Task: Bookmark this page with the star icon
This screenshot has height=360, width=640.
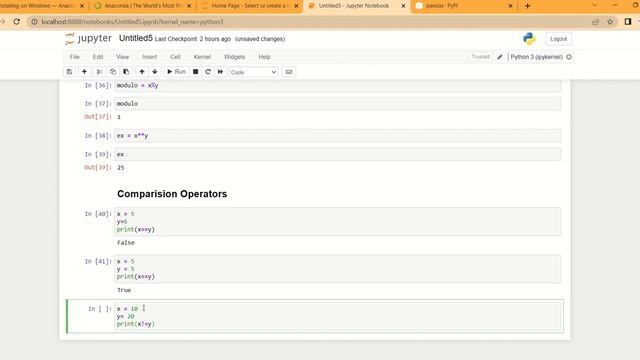Action: (610, 22)
